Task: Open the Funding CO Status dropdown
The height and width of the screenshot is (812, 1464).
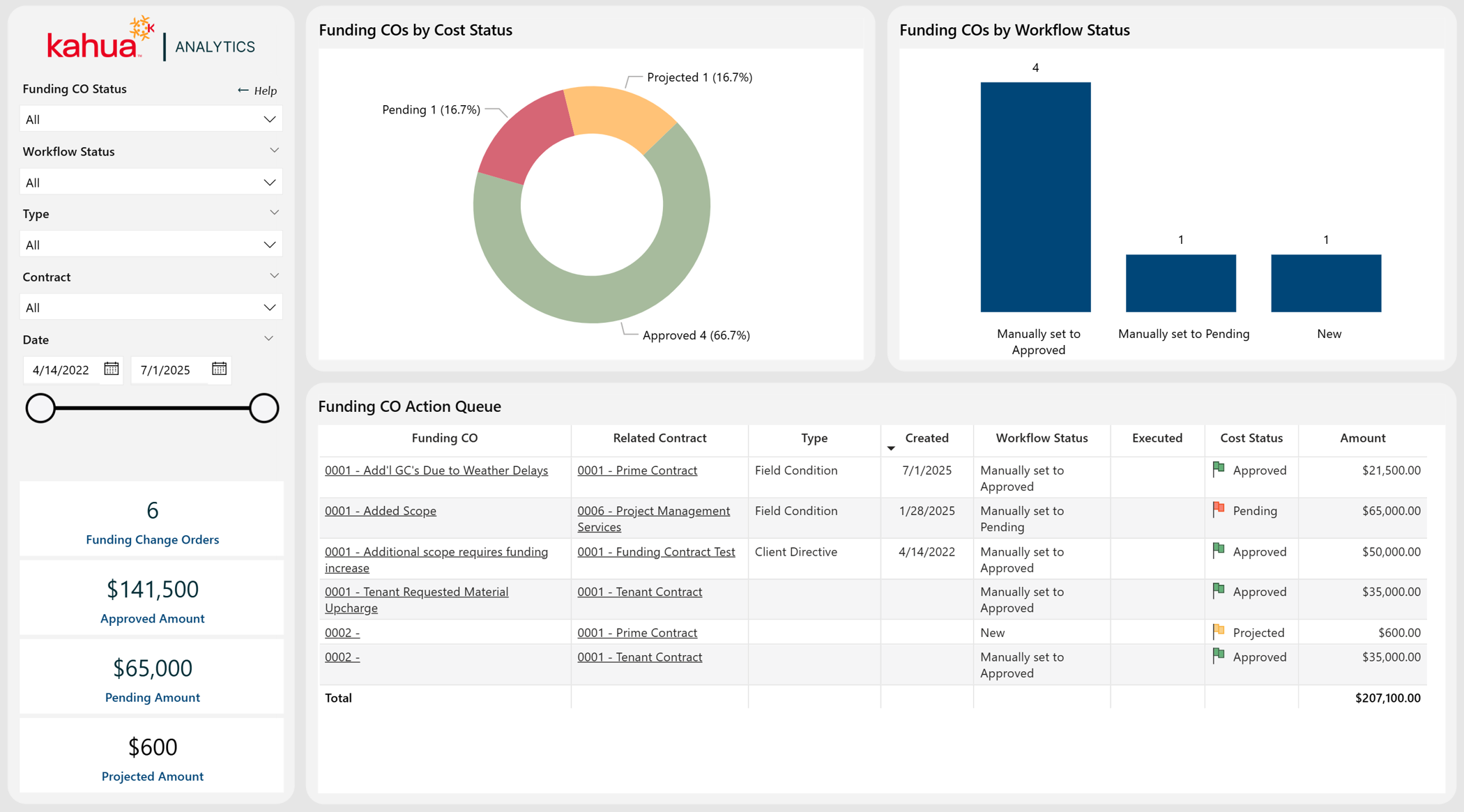Action: point(151,119)
